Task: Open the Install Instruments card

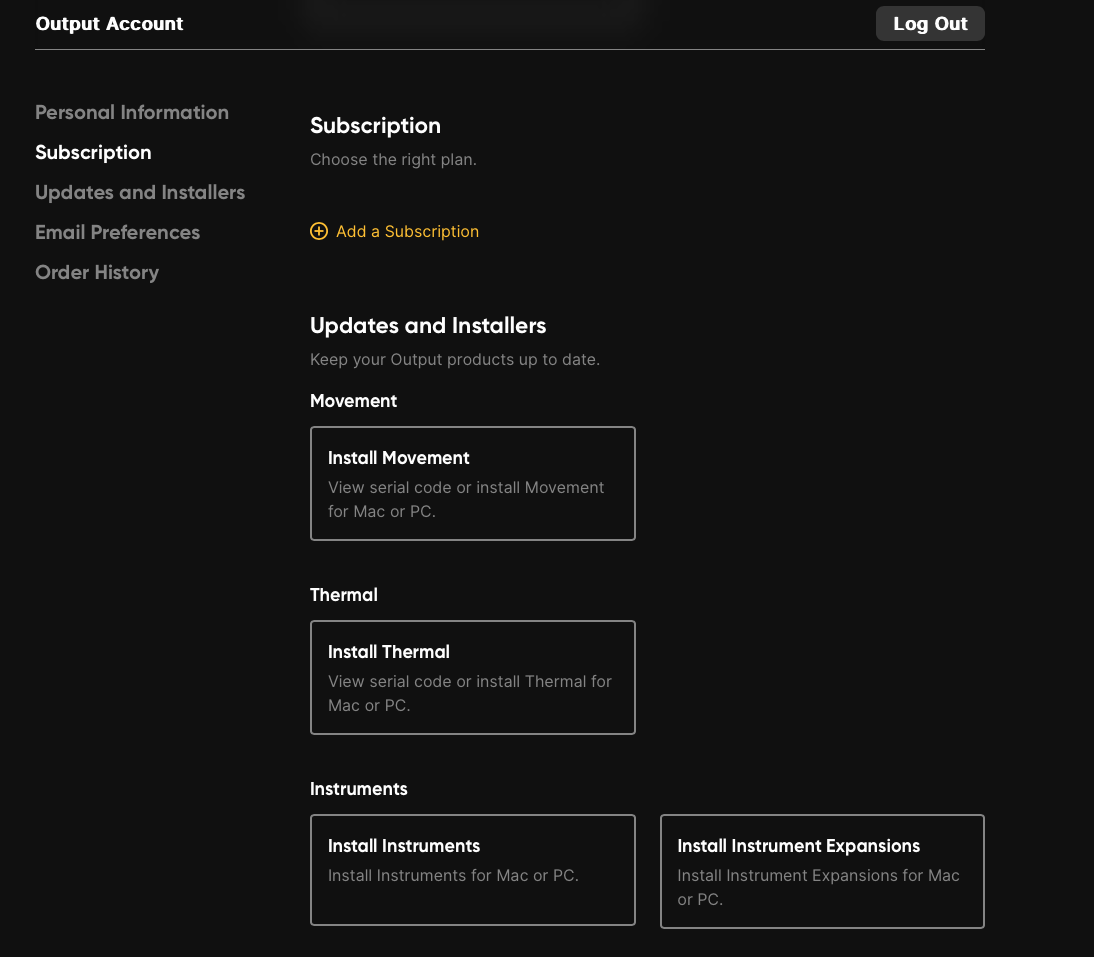Action: coord(472,870)
